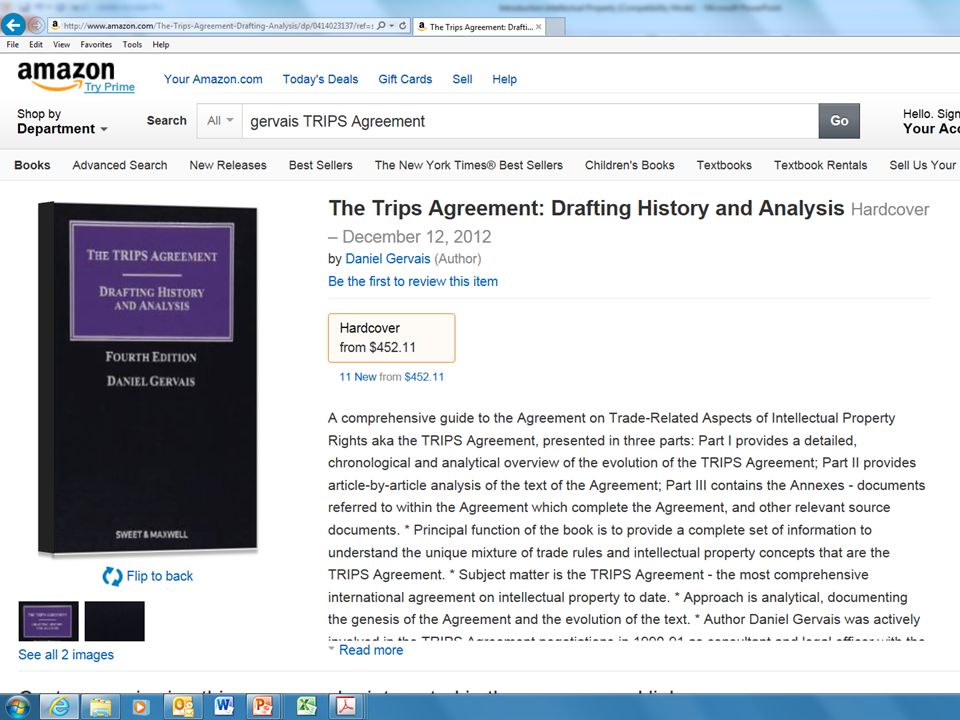The image size is (960, 720).
Task: Click the Sell link in top navigation
Action: pyautogui.click(x=462, y=79)
